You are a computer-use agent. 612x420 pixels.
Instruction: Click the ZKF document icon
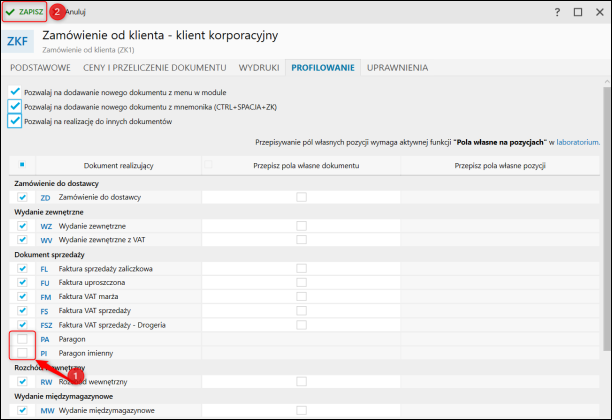pyautogui.click(x=18, y=42)
